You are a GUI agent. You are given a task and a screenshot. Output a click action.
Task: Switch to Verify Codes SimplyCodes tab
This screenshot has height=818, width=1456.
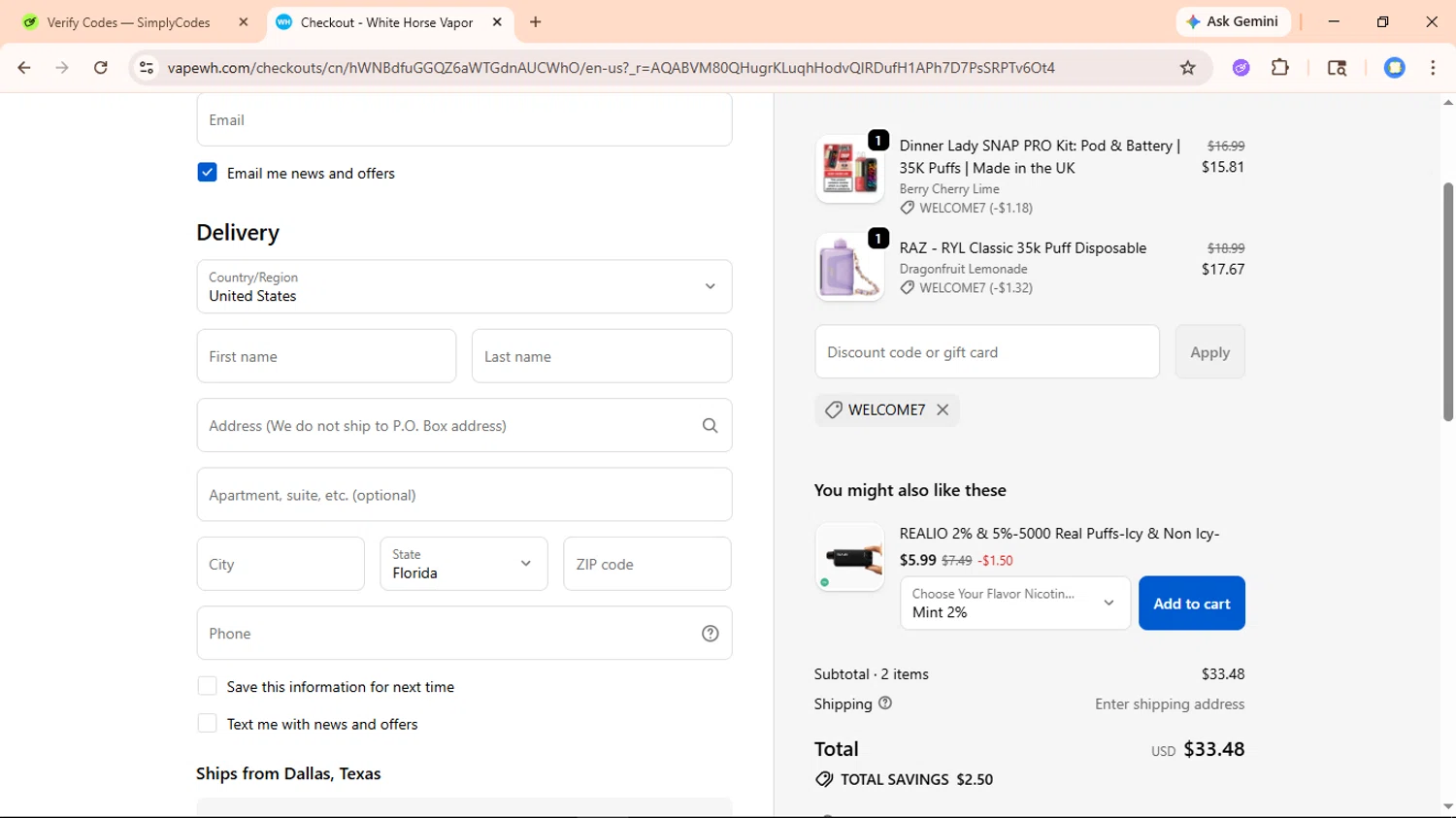134,22
